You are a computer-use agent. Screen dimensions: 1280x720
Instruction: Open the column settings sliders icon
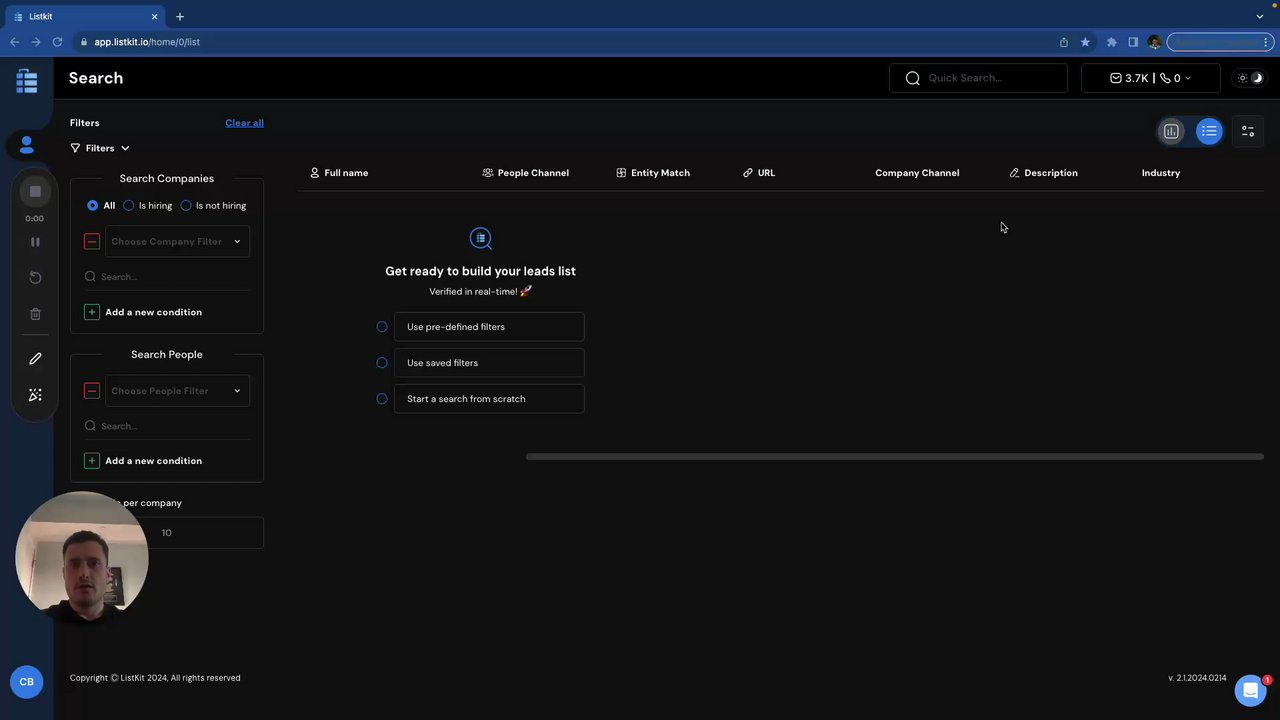point(1248,131)
